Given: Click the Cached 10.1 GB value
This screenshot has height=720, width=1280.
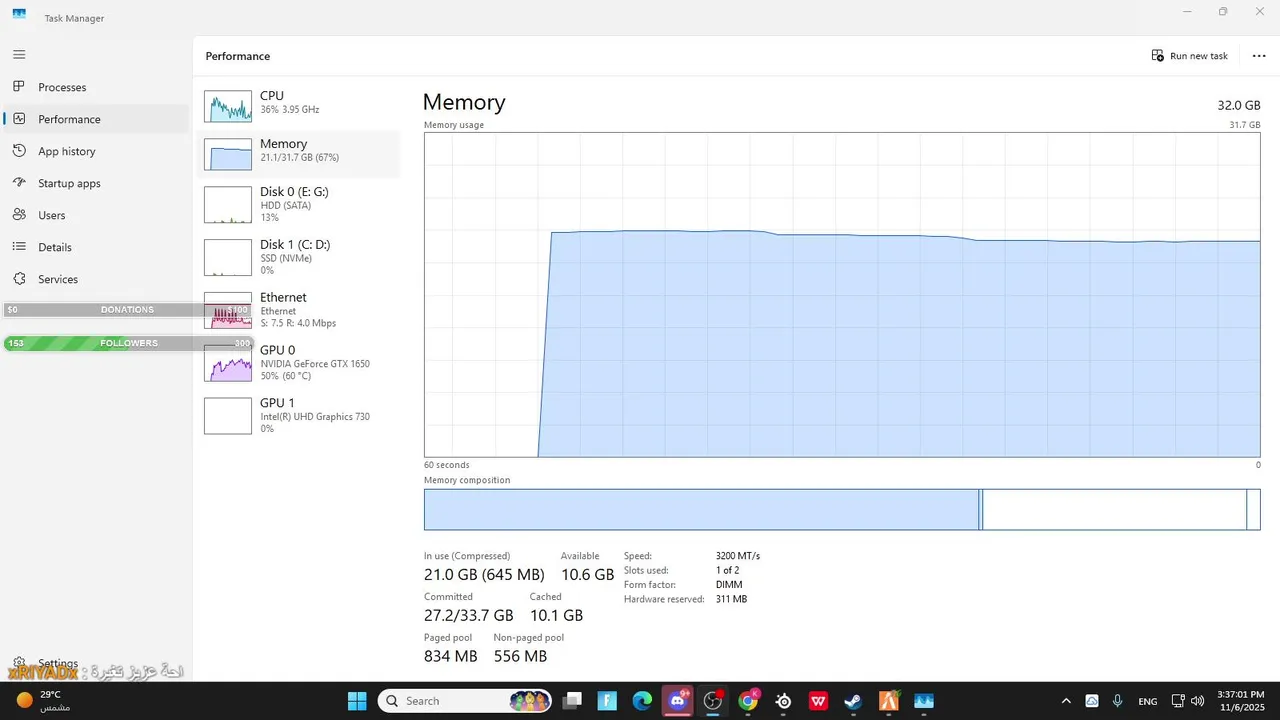Looking at the screenshot, I should tap(556, 616).
